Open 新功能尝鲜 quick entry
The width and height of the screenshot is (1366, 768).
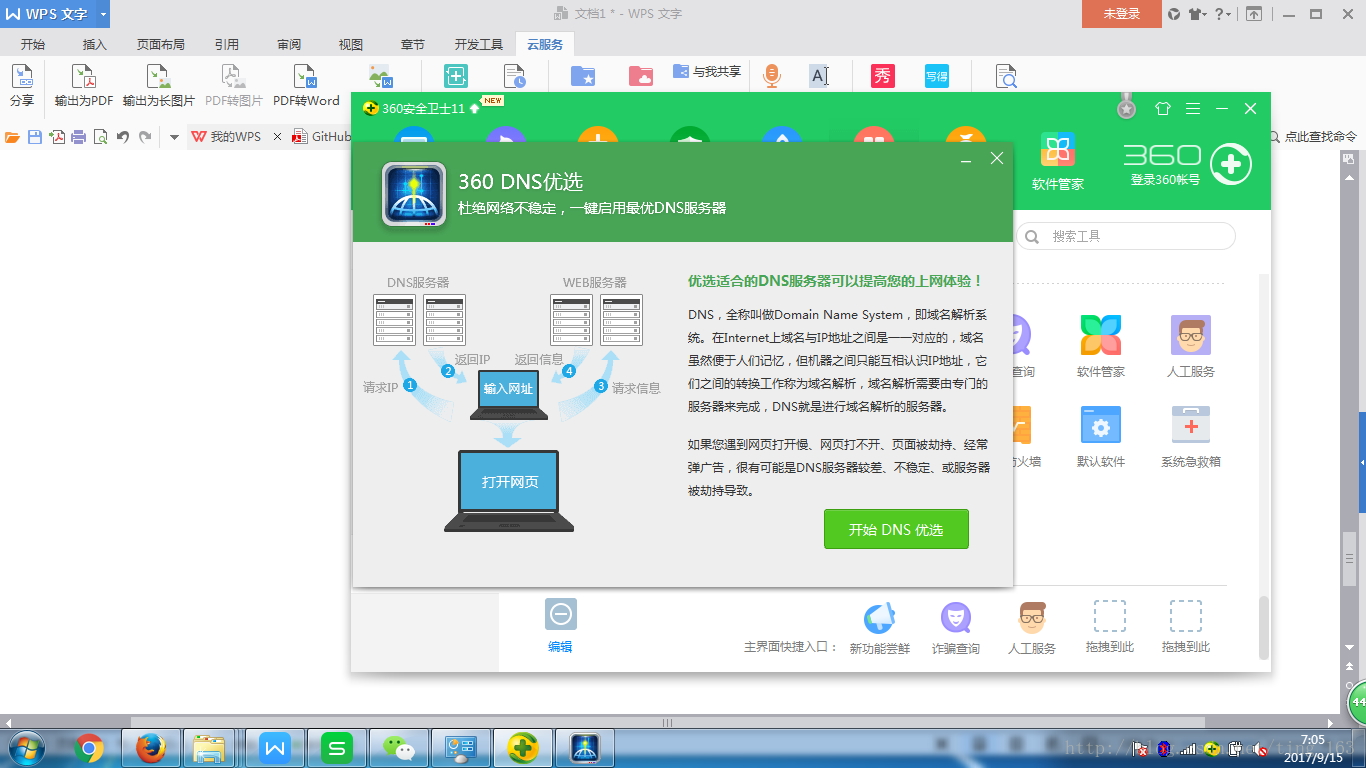[879, 628]
